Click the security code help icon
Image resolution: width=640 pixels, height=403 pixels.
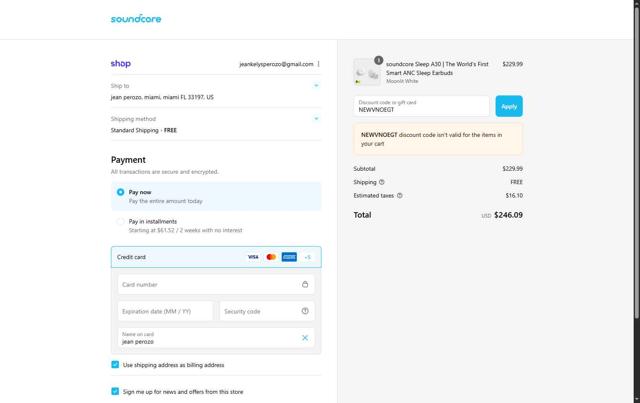(305, 311)
